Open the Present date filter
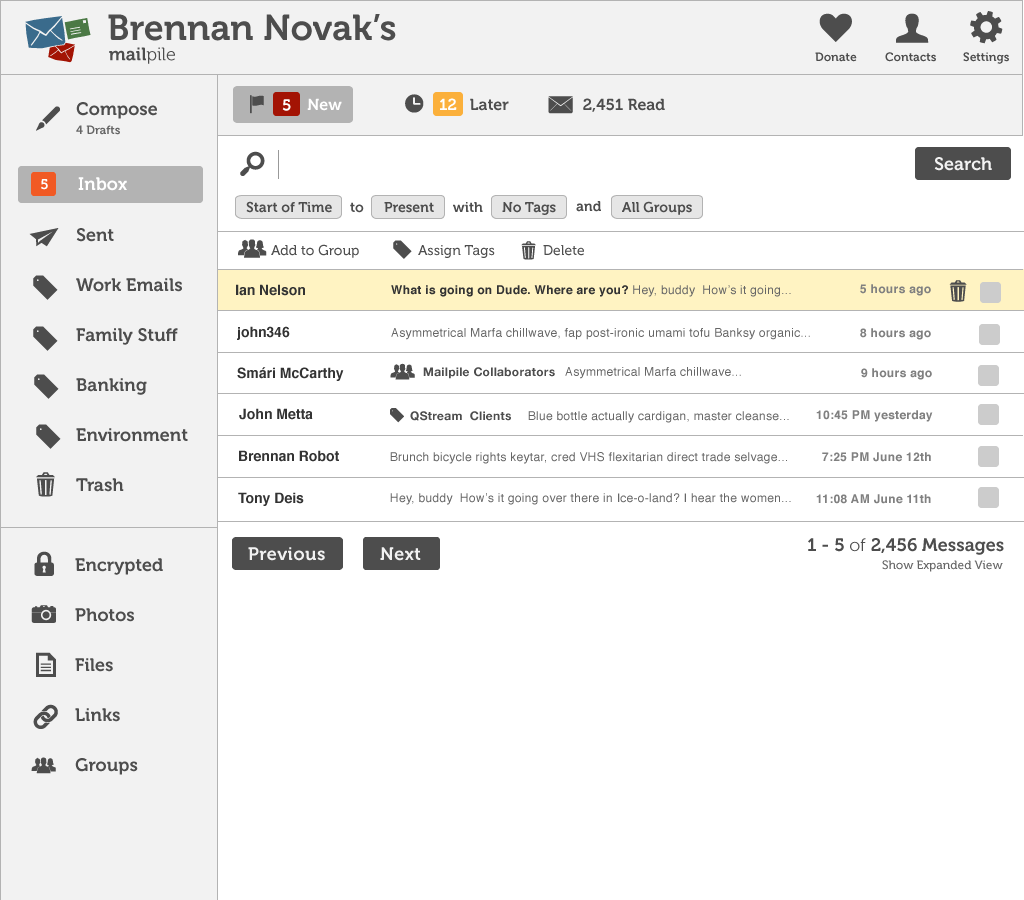The image size is (1024, 900). point(408,207)
